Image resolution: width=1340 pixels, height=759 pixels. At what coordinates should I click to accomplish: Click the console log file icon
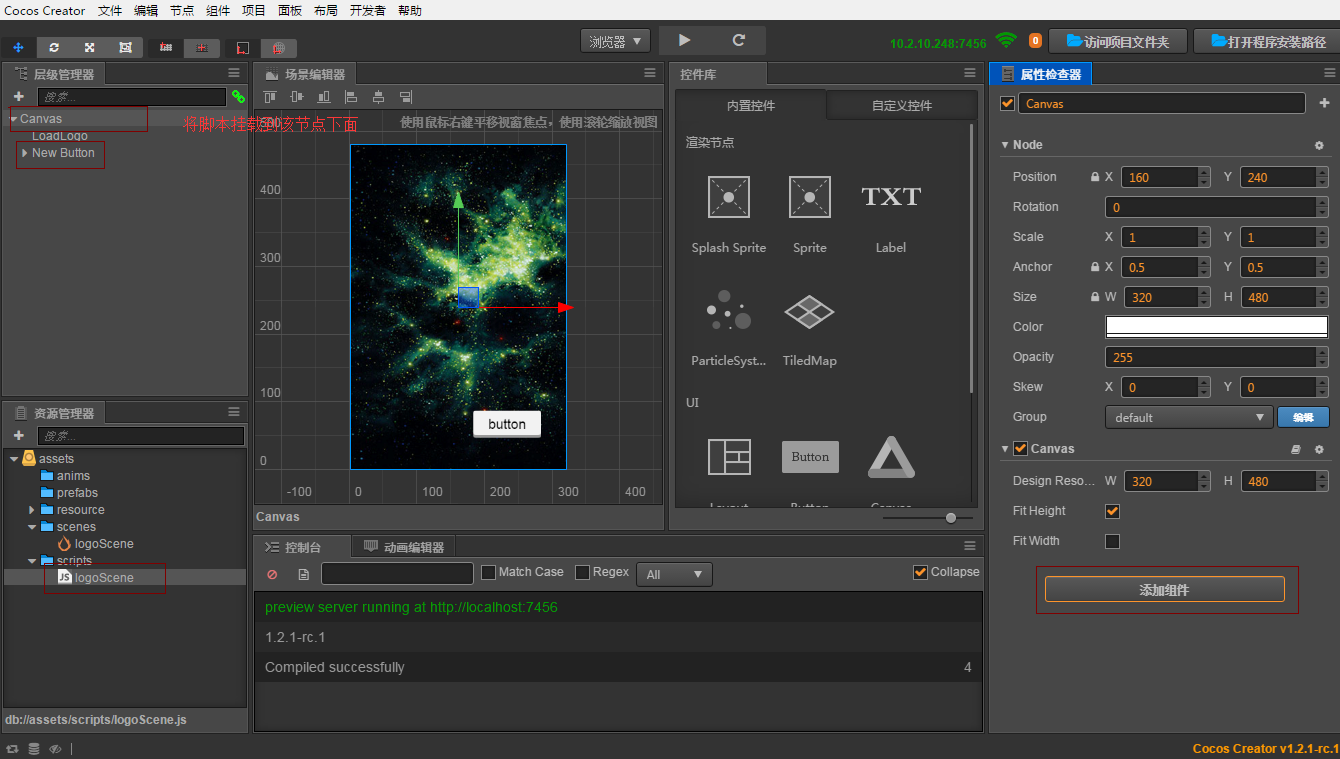click(x=304, y=574)
